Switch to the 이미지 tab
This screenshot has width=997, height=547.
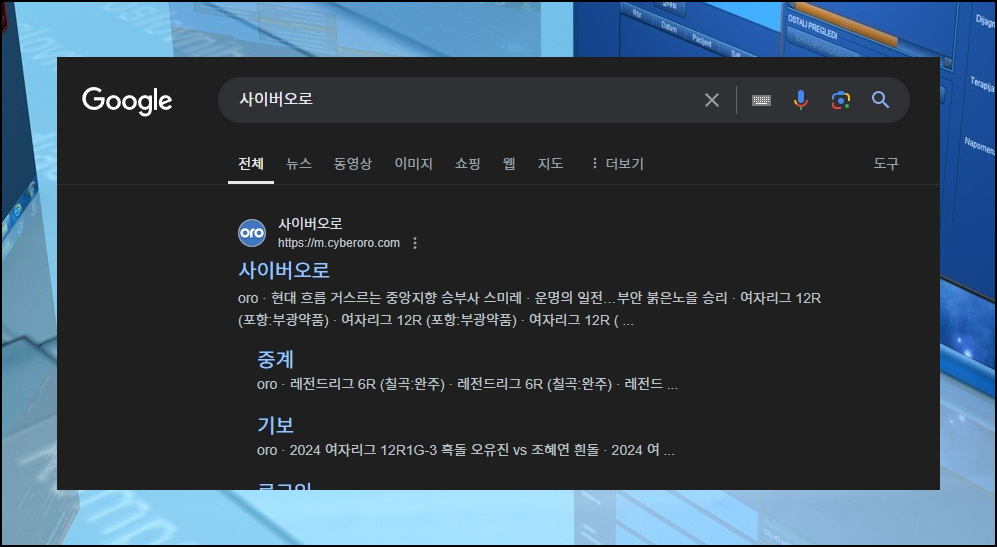click(413, 163)
